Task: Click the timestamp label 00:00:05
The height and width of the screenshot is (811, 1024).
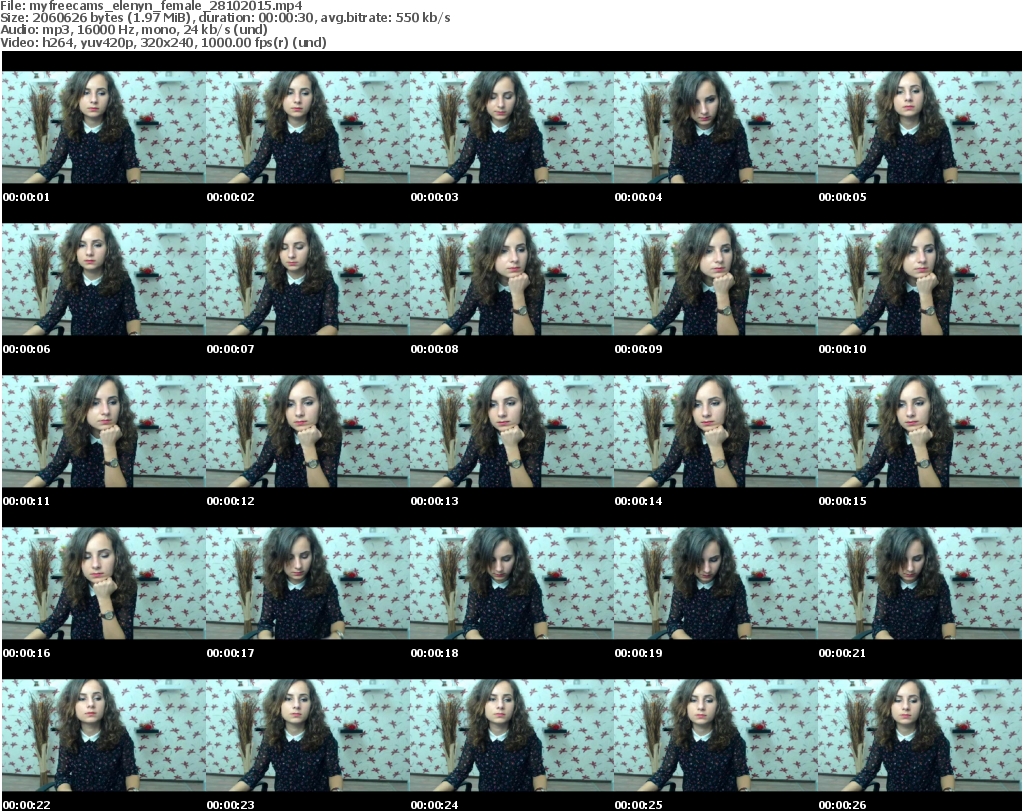Action: click(842, 197)
